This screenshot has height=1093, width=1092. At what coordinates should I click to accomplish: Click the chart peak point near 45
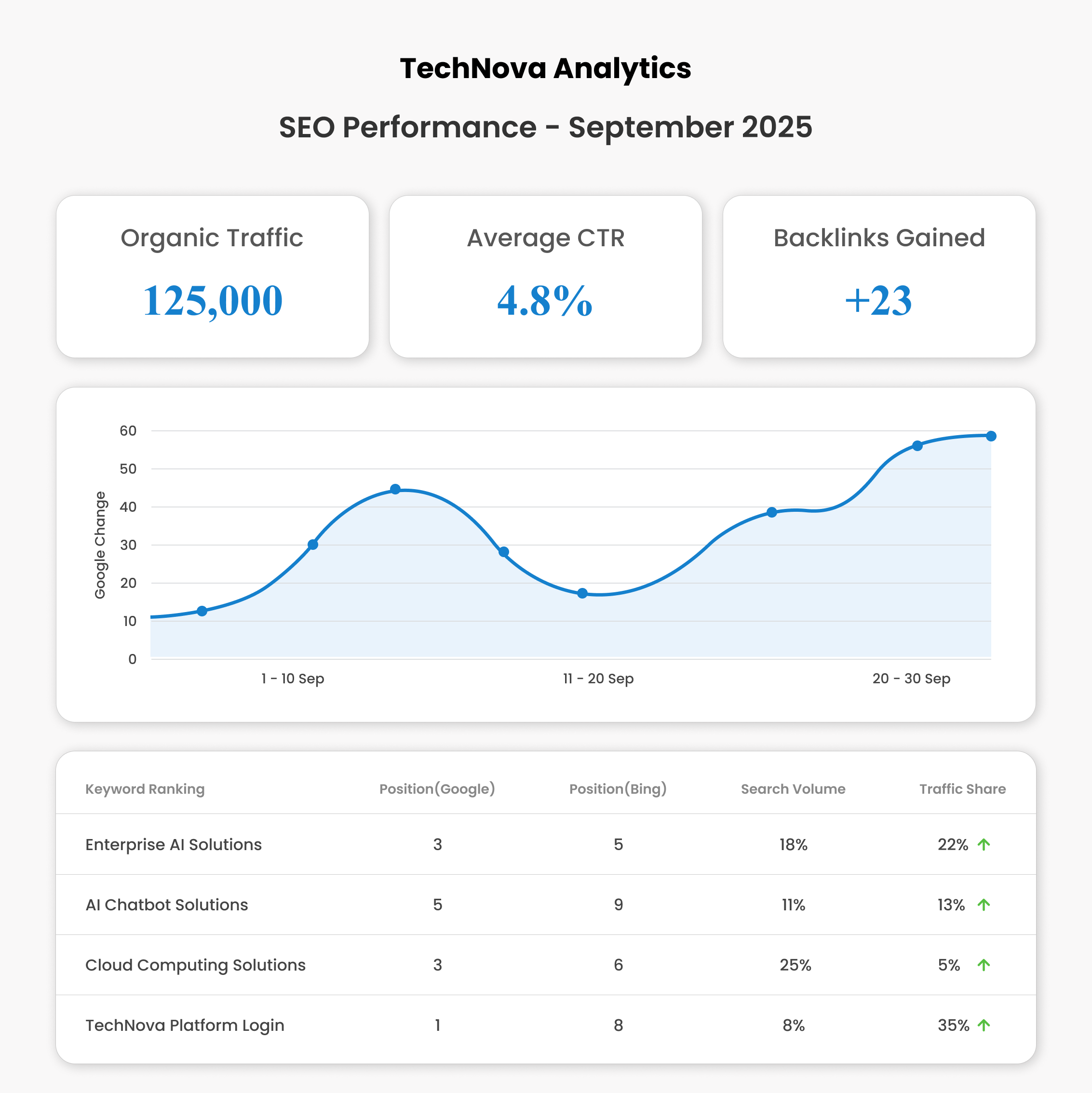click(395, 489)
